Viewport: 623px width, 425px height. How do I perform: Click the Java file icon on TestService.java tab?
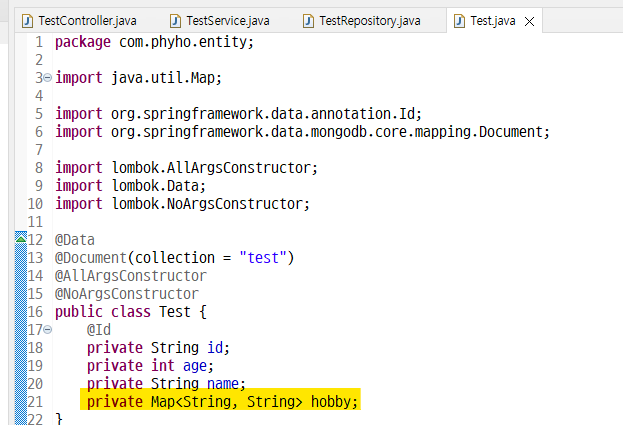pos(175,21)
